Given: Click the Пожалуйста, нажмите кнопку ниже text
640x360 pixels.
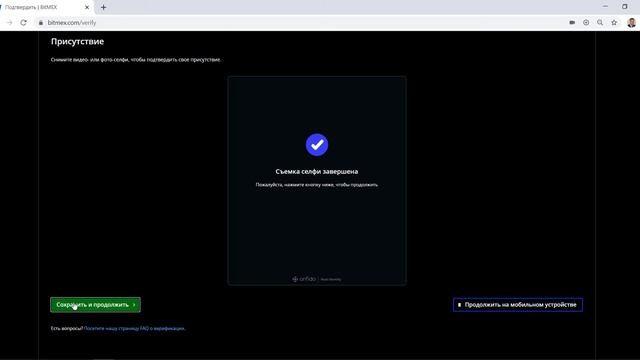Looking at the screenshot, I should [317, 185].
